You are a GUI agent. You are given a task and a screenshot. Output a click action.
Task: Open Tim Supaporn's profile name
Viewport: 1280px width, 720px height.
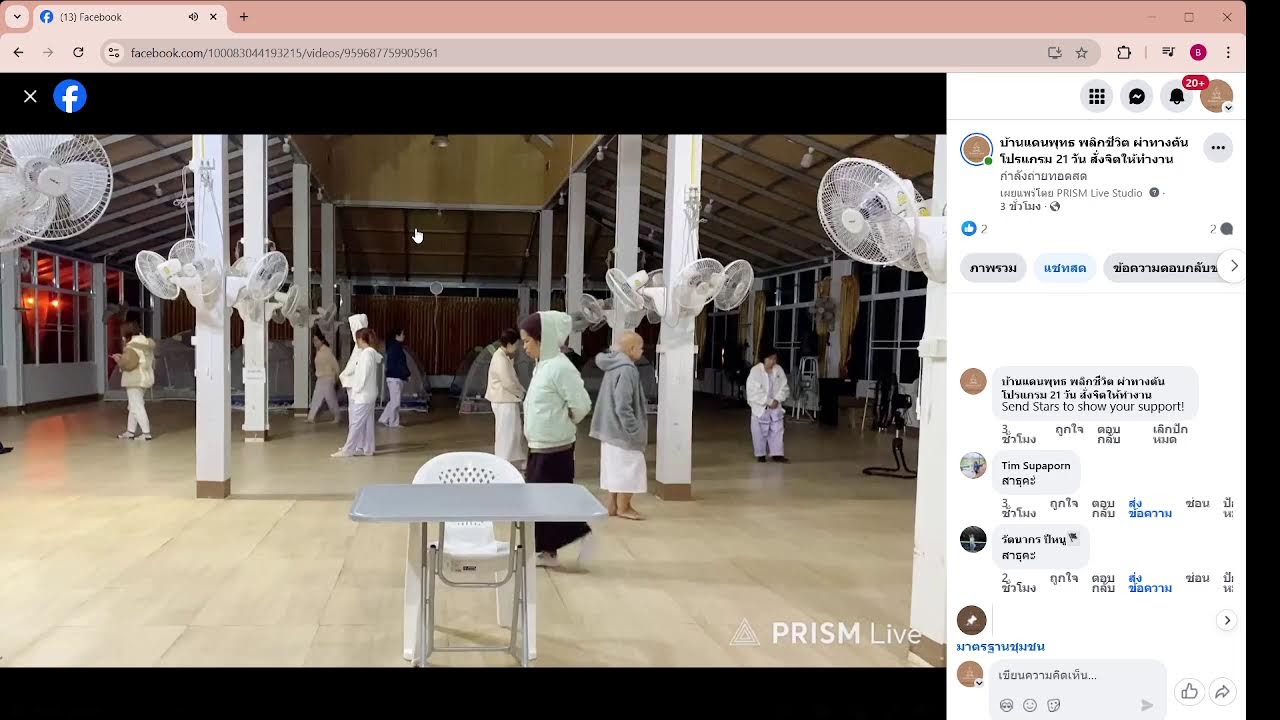(x=1036, y=466)
